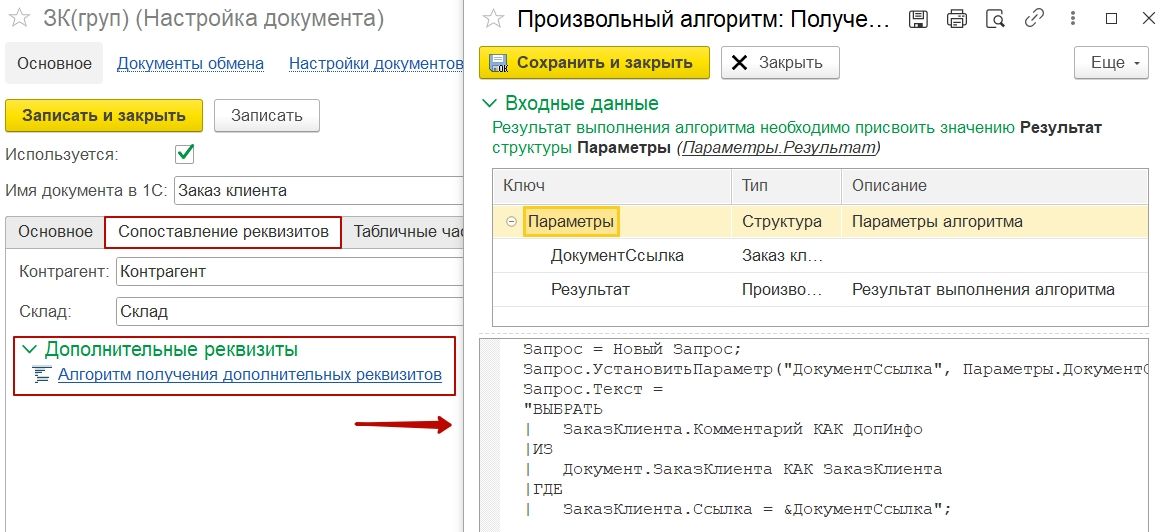The image size is (1164, 532).
Task: Open Настройки документов link
Action: pos(376,64)
